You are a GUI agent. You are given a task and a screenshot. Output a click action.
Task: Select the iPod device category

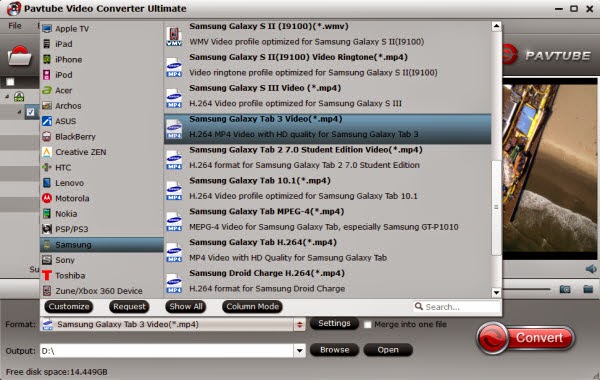click(102, 75)
